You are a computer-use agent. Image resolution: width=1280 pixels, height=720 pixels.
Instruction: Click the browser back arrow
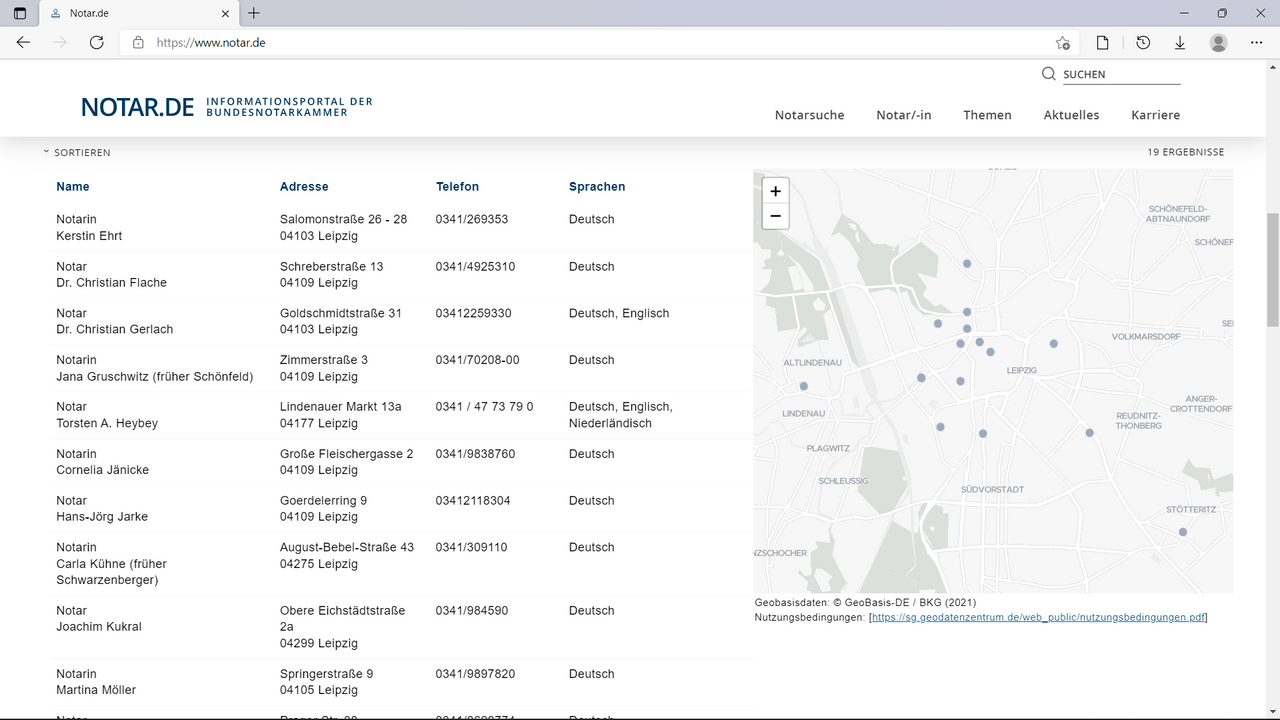click(x=23, y=42)
